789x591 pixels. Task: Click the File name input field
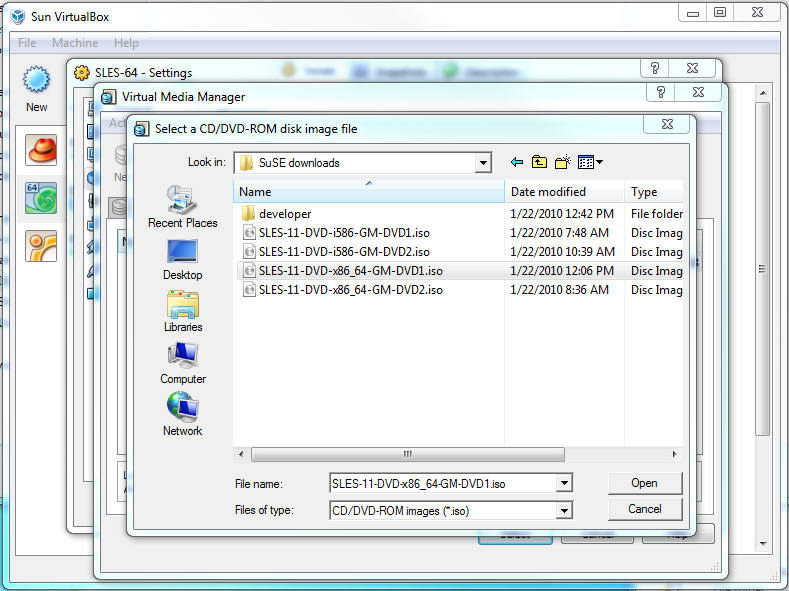pos(443,483)
